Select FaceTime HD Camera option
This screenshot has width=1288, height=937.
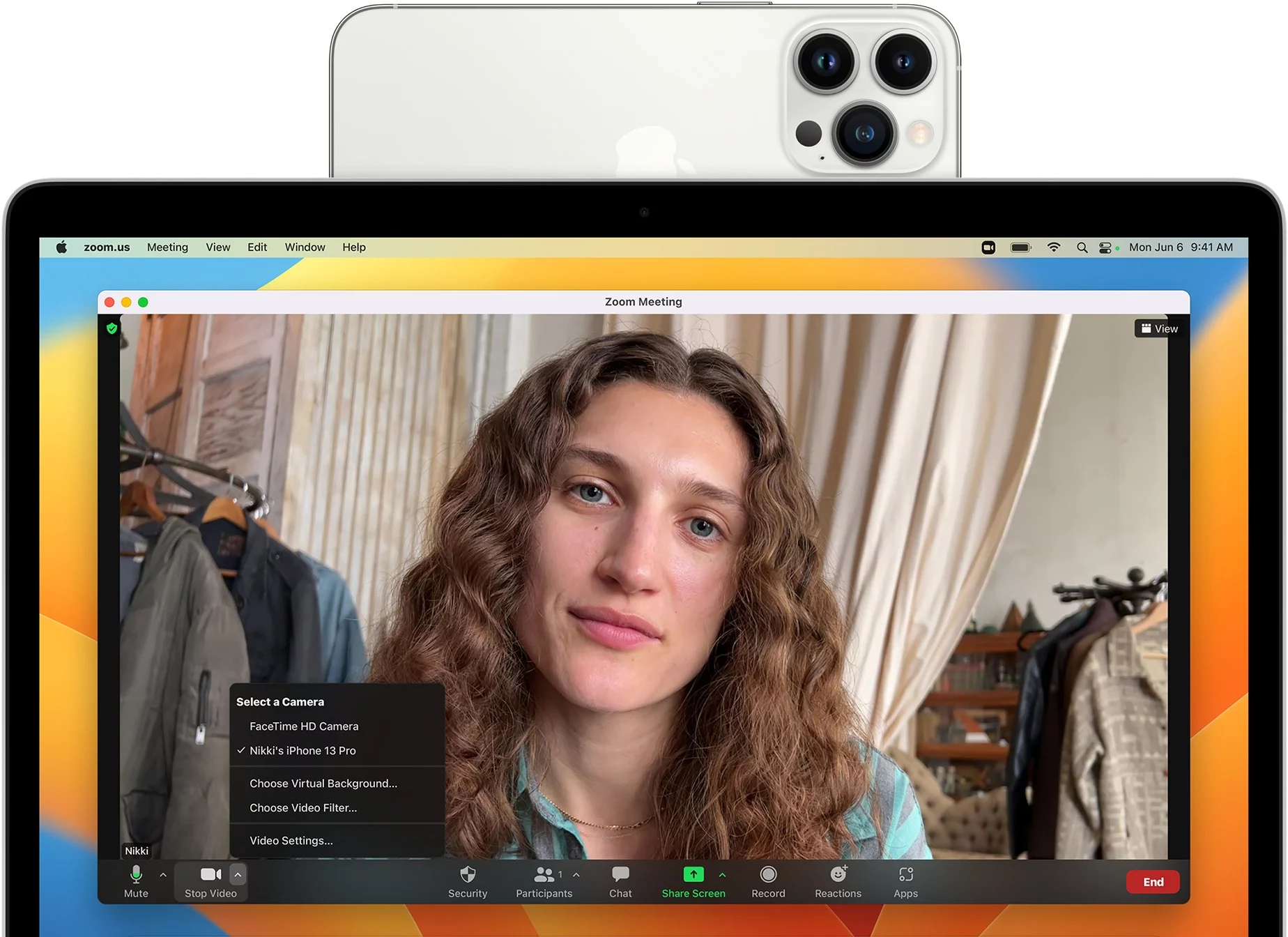304,726
